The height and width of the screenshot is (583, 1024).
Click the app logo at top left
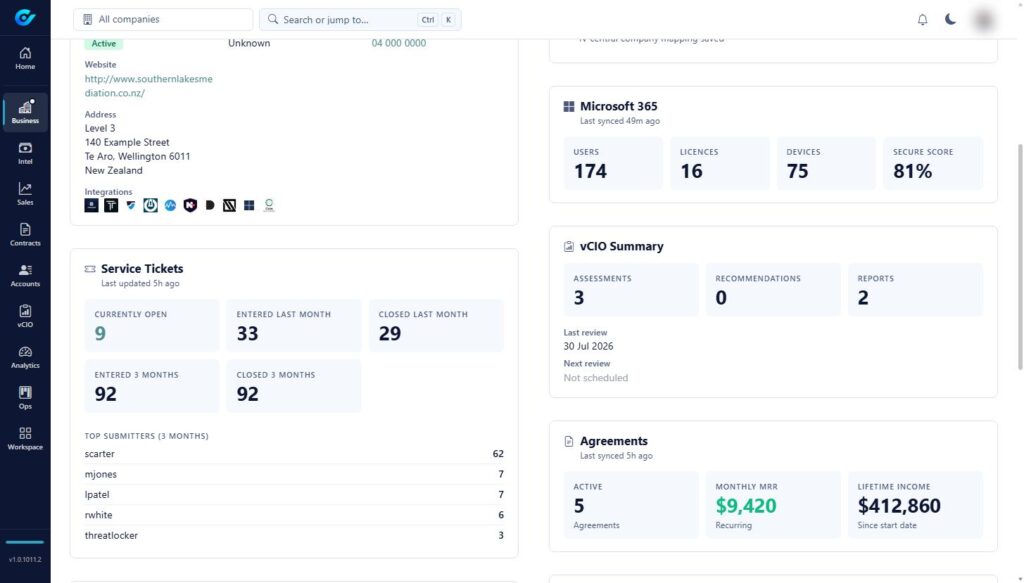(25, 18)
